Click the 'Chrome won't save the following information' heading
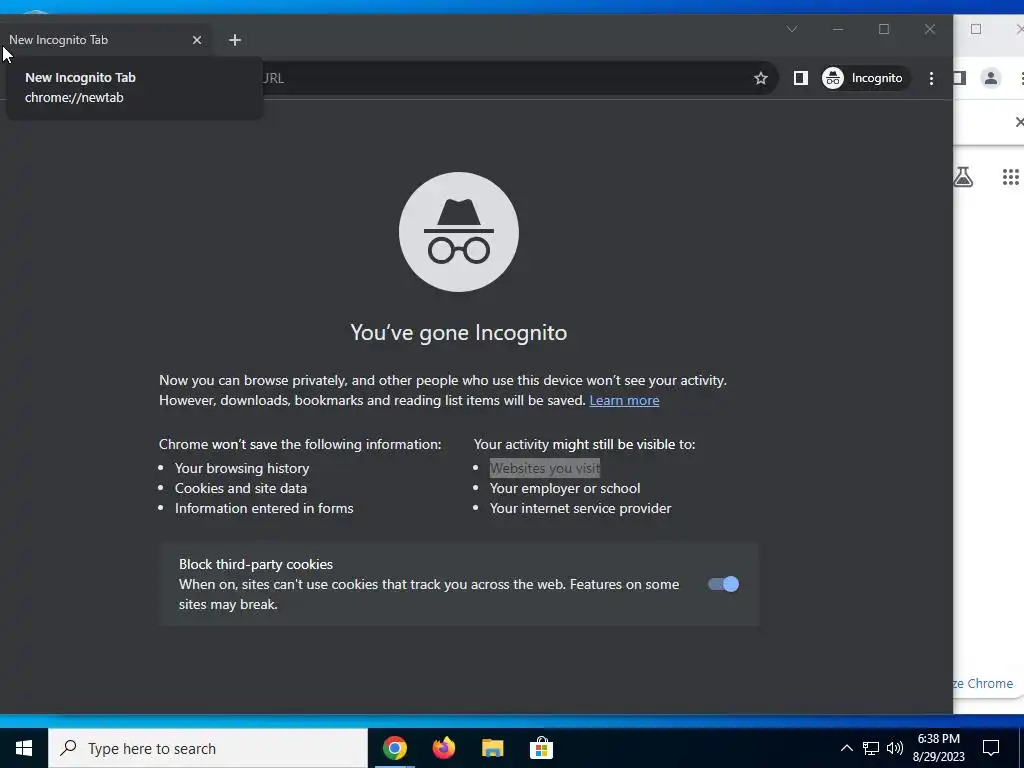The image size is (1024, 768). [300, 444]
